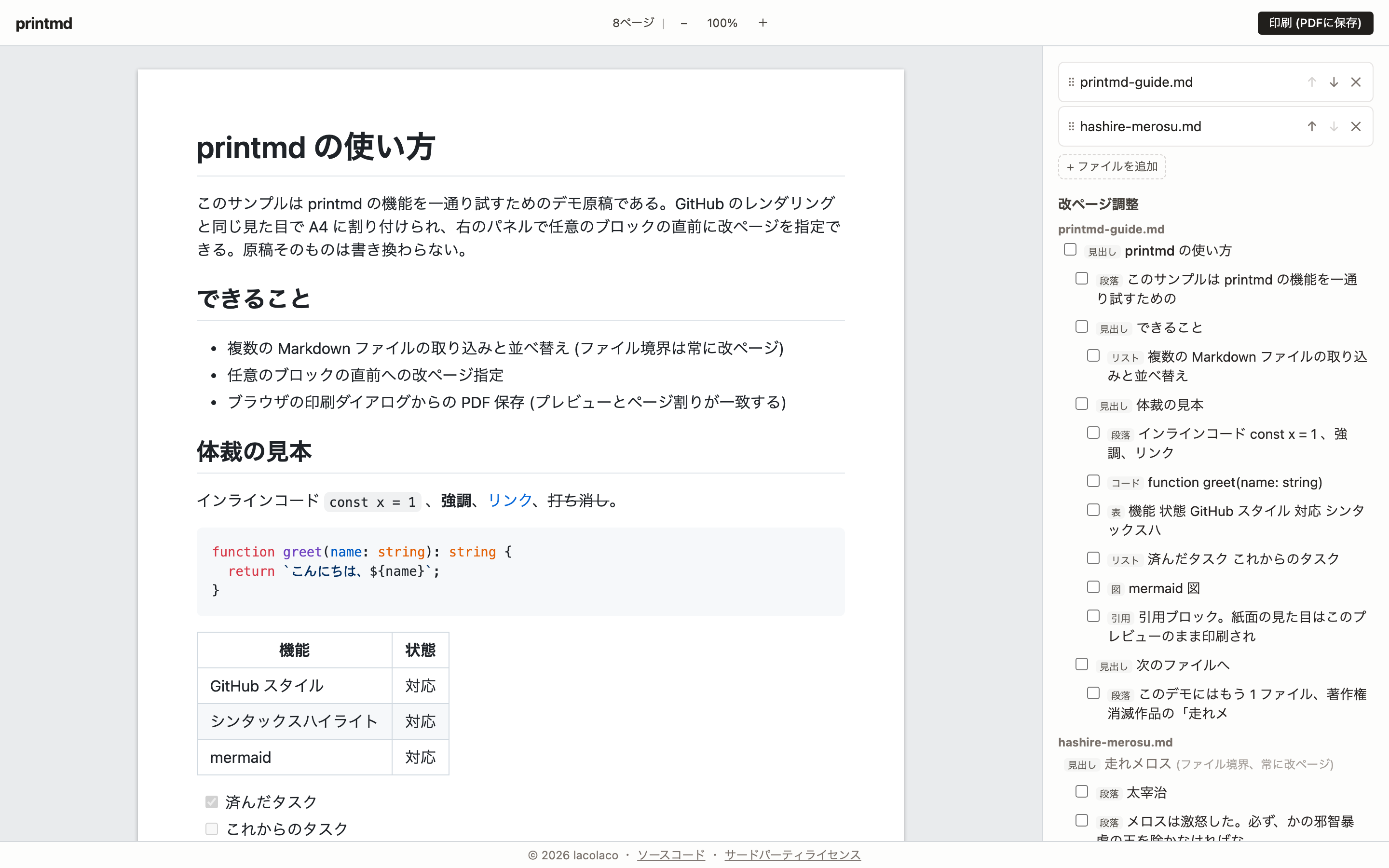Click the 改ページ調整 section title
The width and height of the screenshot is (1389, 868).
(1098, 204)
